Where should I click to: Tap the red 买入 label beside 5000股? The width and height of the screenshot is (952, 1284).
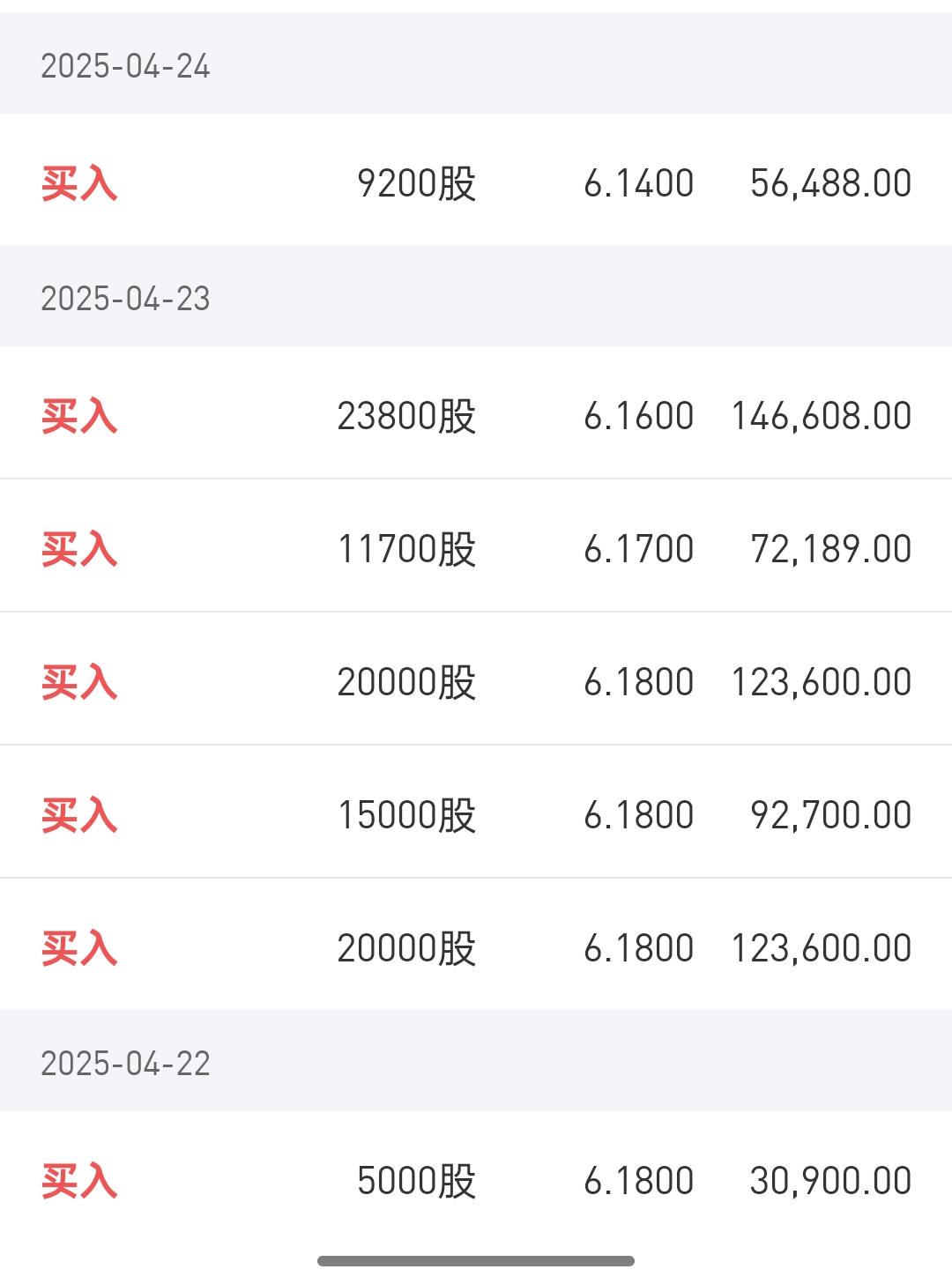[x=79, y=1181]
